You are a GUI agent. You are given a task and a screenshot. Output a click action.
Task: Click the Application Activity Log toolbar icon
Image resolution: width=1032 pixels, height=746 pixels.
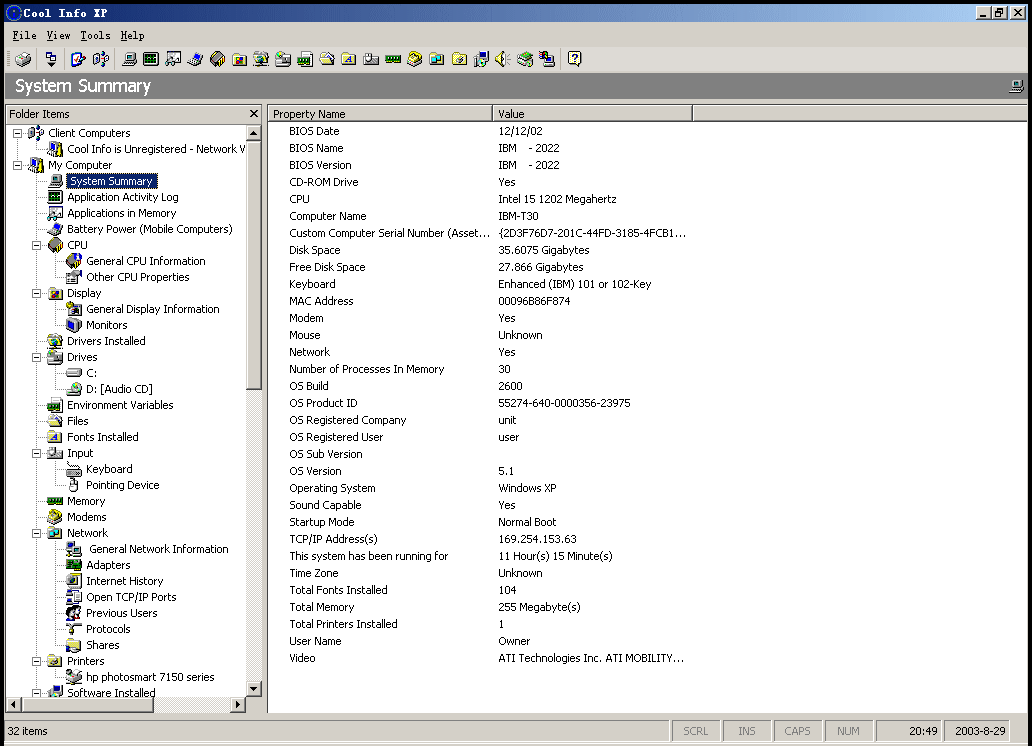point(151,59)
